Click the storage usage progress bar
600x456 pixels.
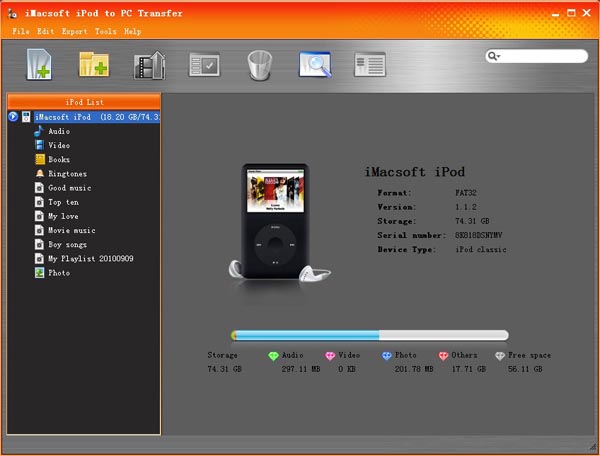point(370,335)
